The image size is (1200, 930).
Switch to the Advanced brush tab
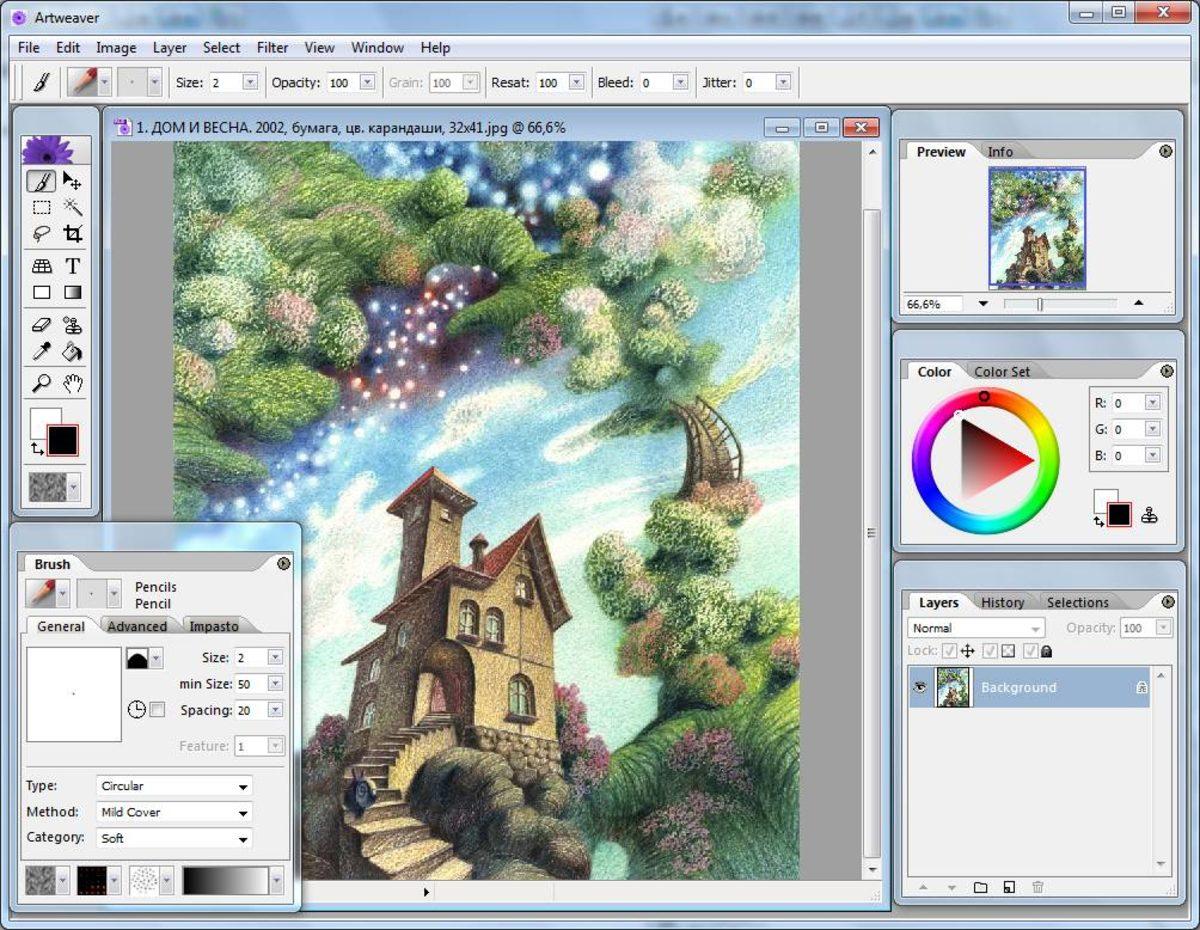coord(138,626)
